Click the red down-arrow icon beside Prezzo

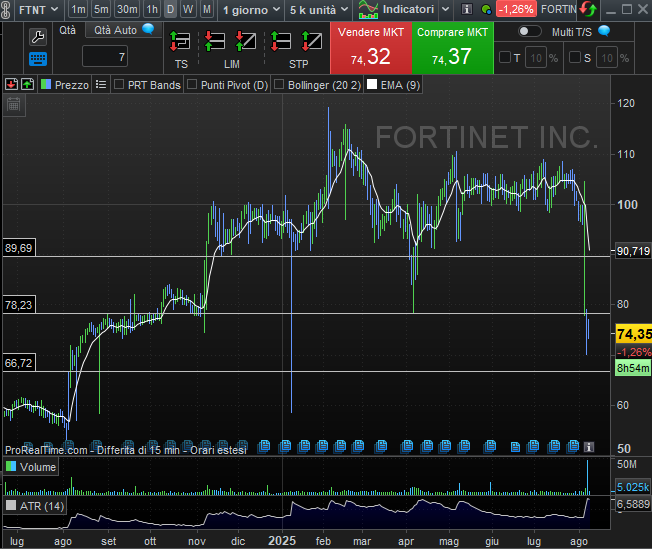[x=10, y=85]
